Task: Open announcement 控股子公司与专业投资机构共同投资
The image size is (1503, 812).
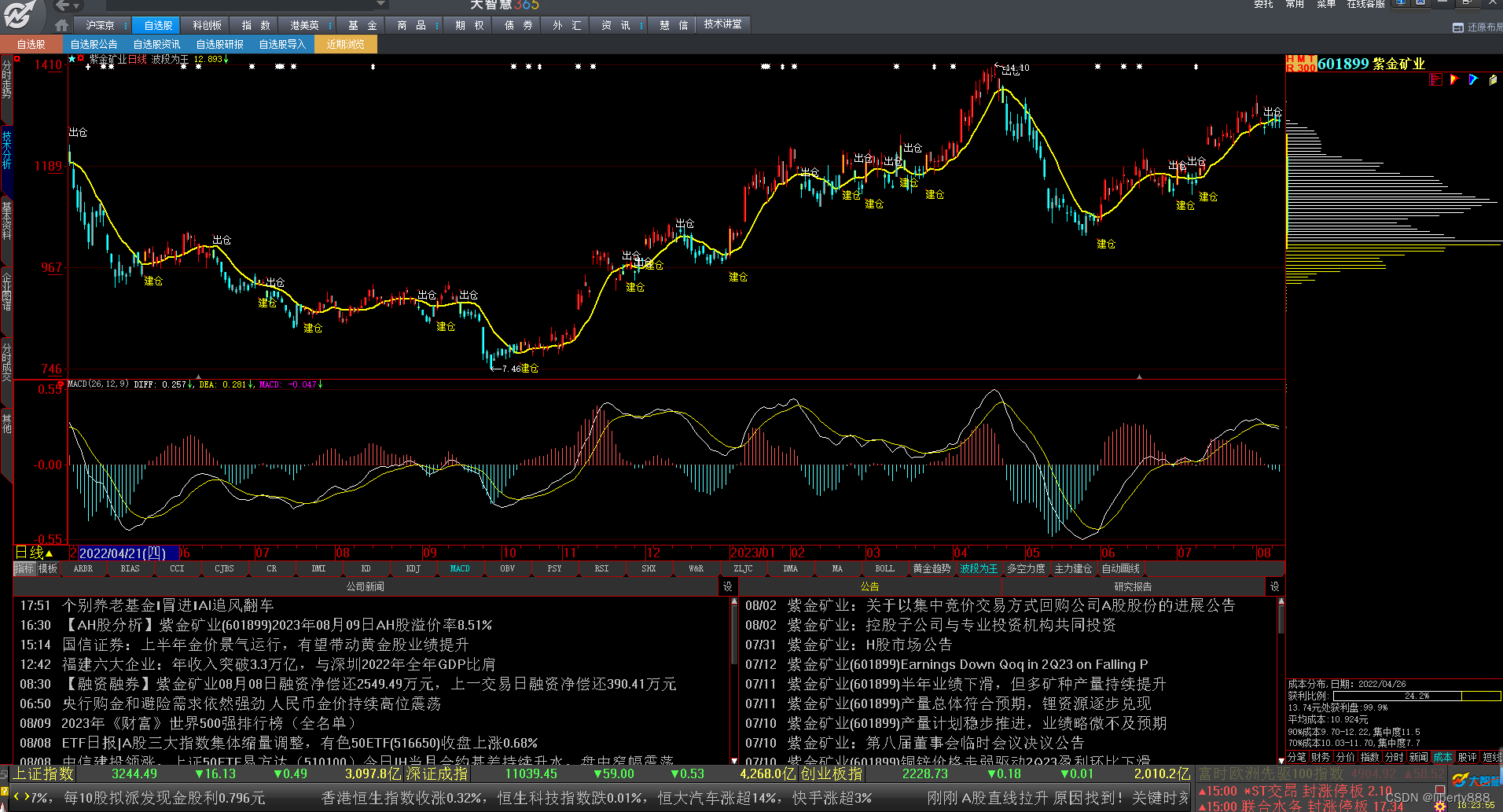Action: [x=951, y=625]
